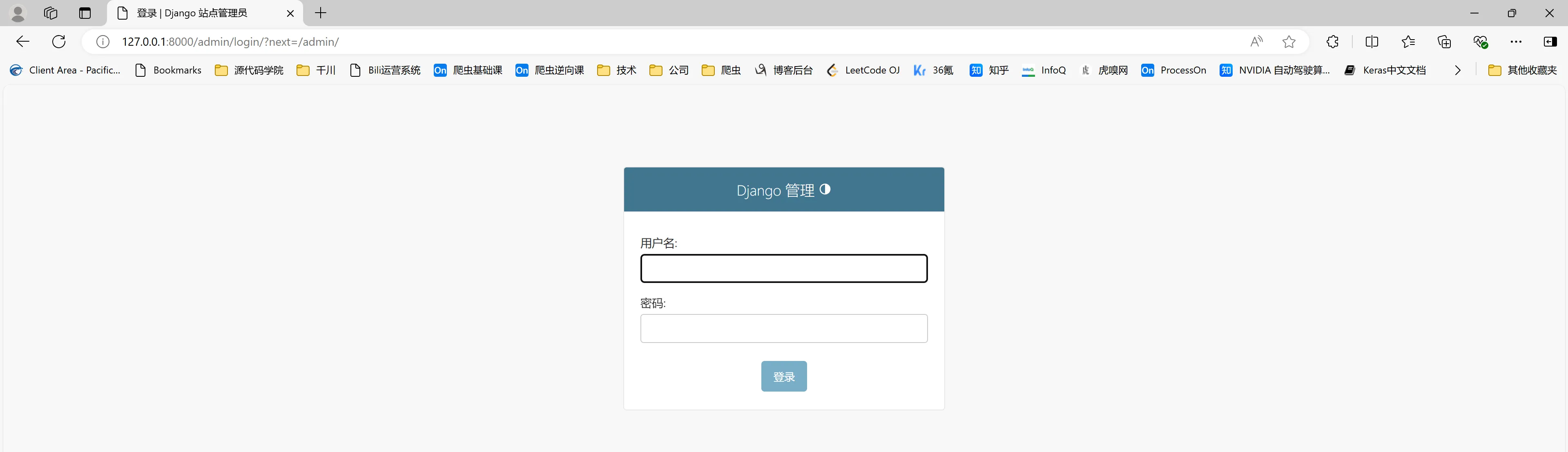Open the 爬虫基础课 bookmark
The width and height of the screenshot is (1568, 452).
(468, 70)
